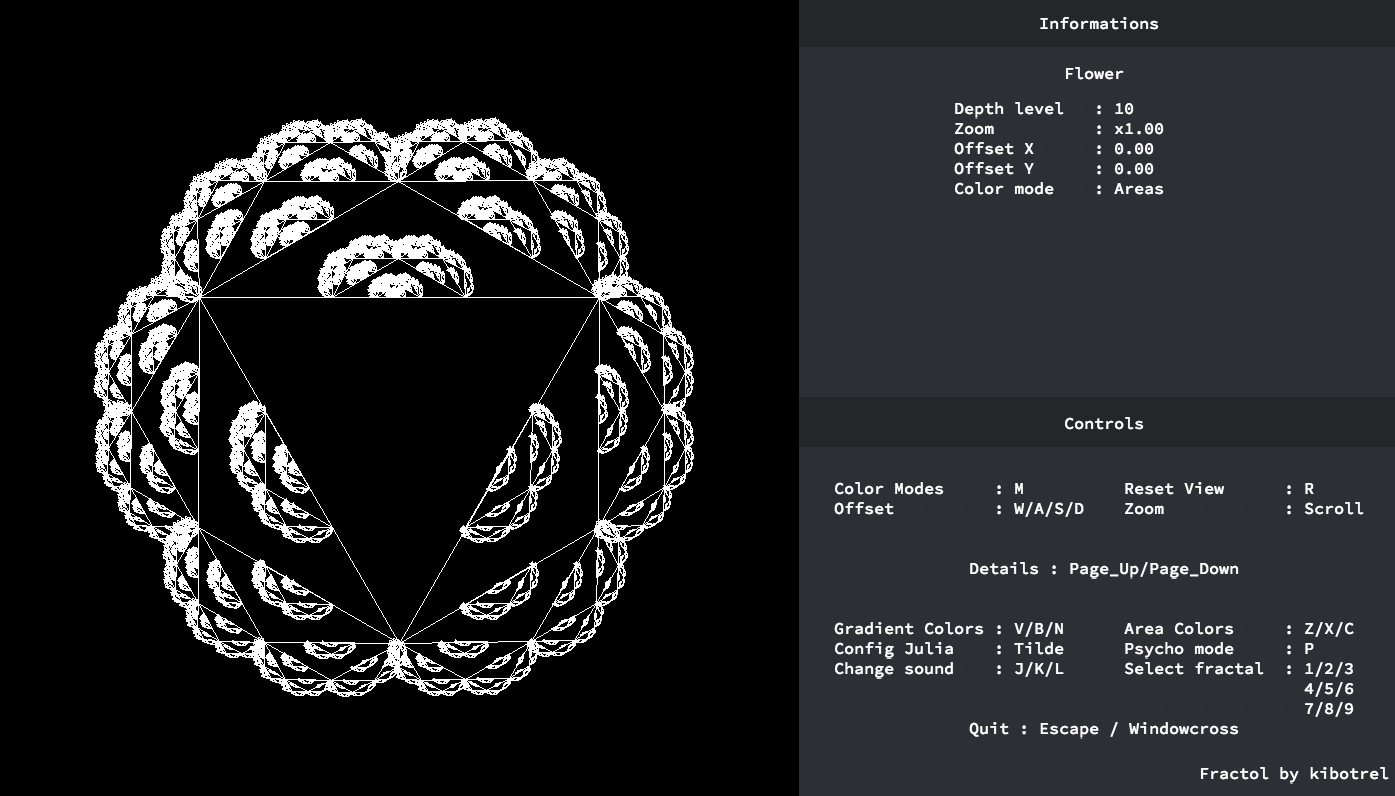Click the Tilde key hint
The image size is (1395, 796).
point(1039,648)
